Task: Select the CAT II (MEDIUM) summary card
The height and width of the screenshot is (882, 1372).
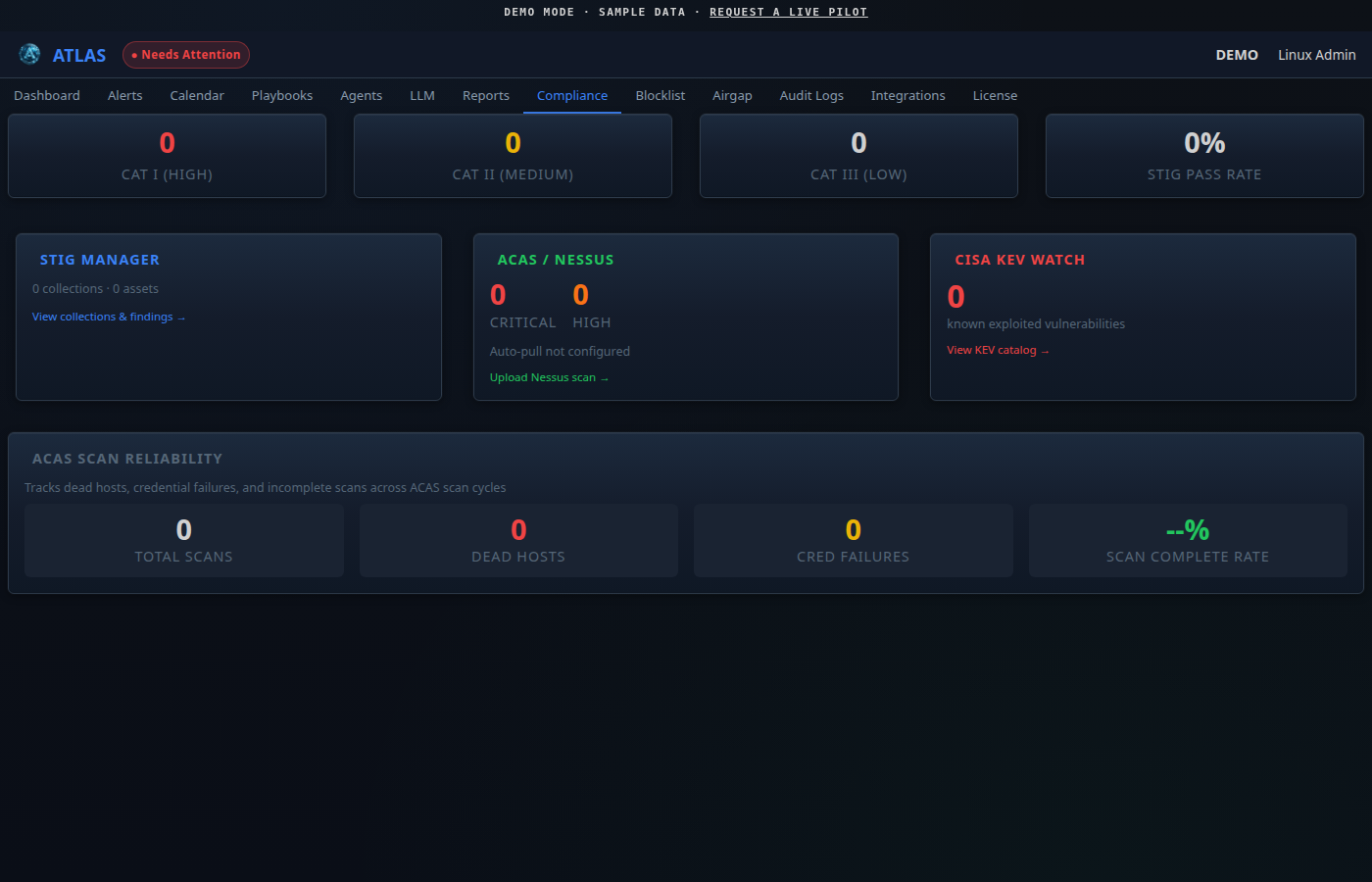Action: [x=513, y=156]
